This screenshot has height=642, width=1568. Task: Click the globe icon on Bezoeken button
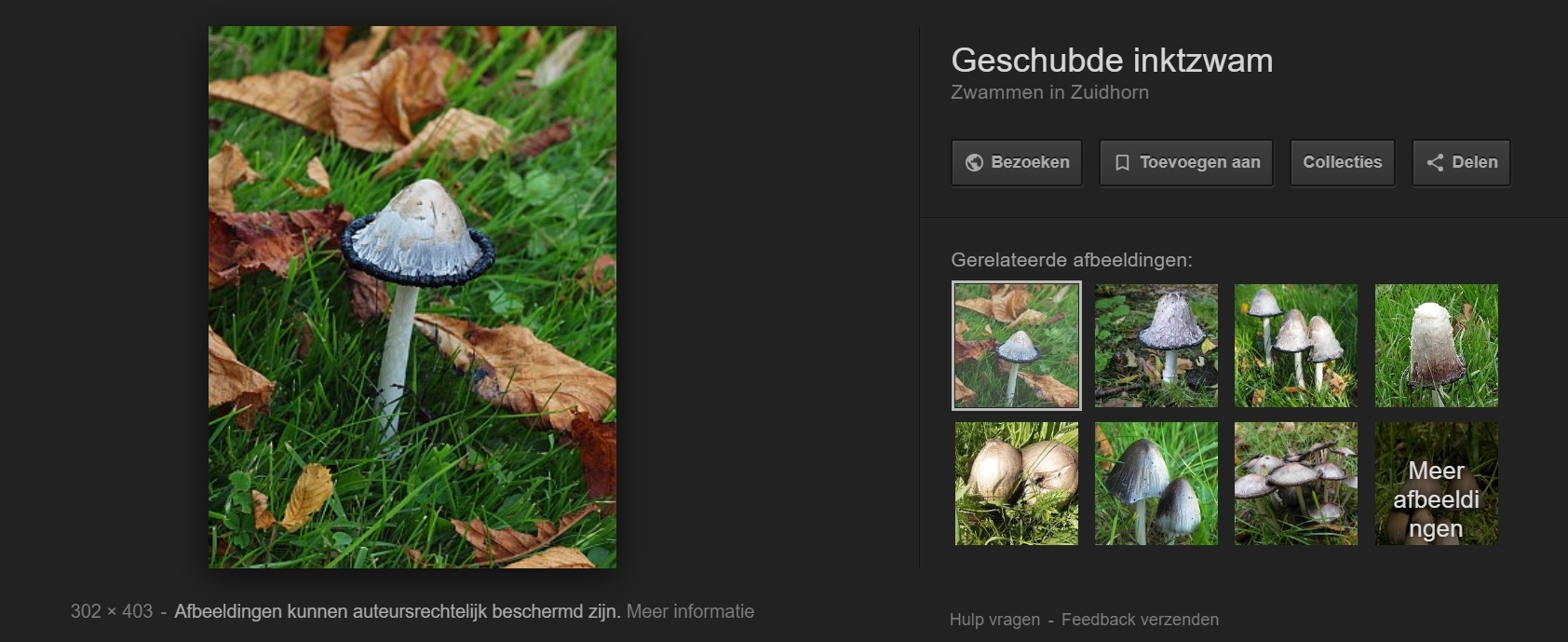pyautogui.click(x=974, y=163)
